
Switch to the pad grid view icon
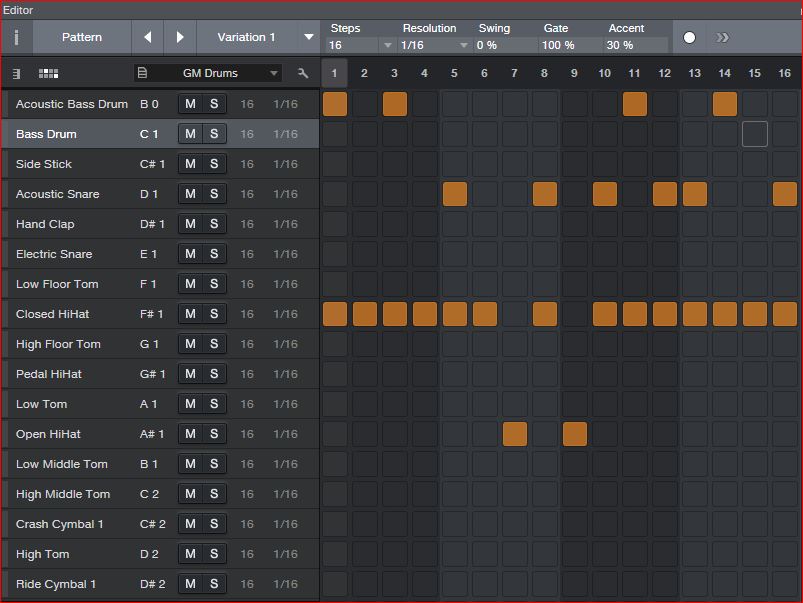tap(47, 73)
